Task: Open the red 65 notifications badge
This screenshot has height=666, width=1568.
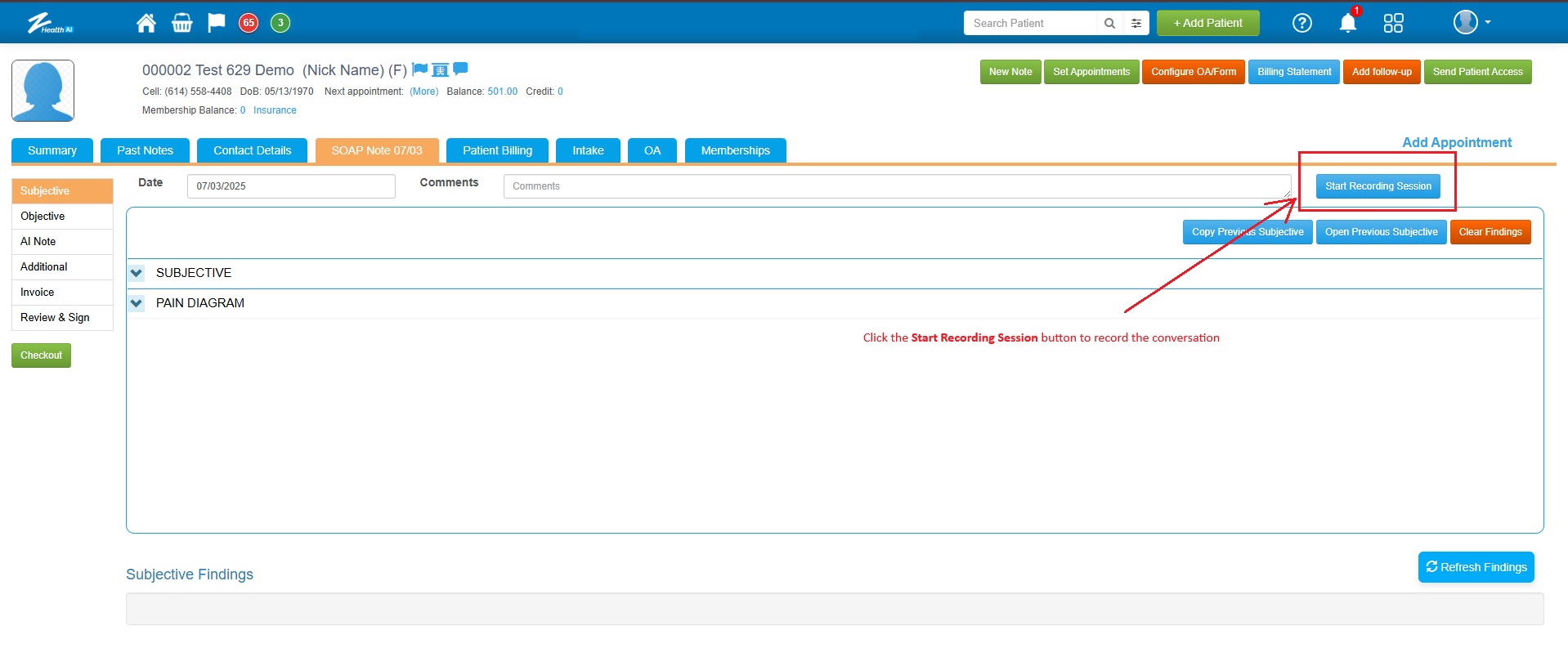Action: coord(249,23)
